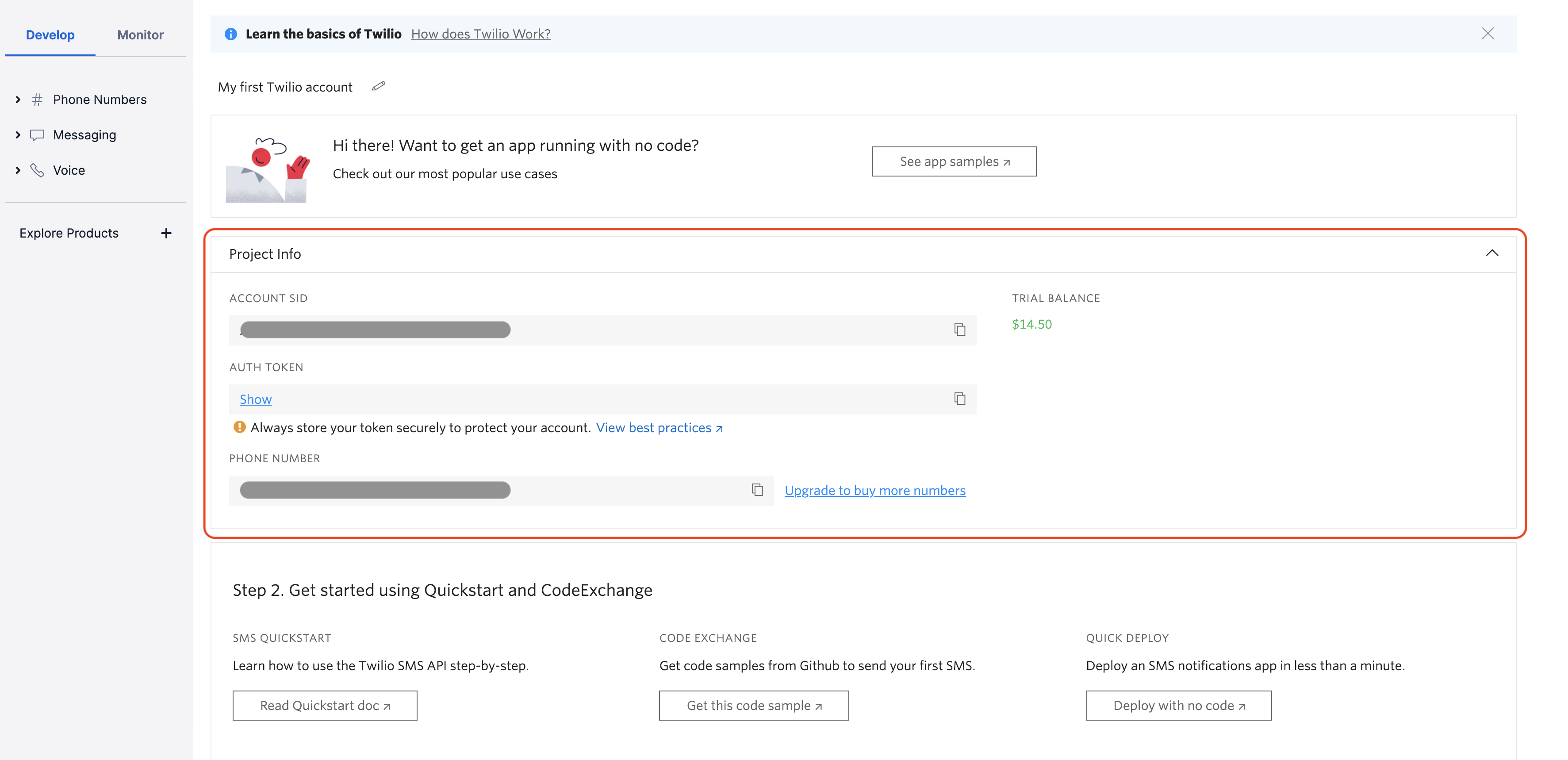Click the blue info icon in the banner

coord(231,34)
